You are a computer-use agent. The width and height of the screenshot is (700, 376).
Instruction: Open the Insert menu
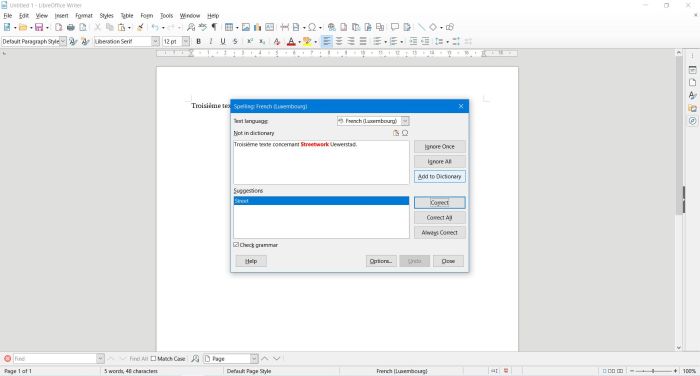[61, 16]
